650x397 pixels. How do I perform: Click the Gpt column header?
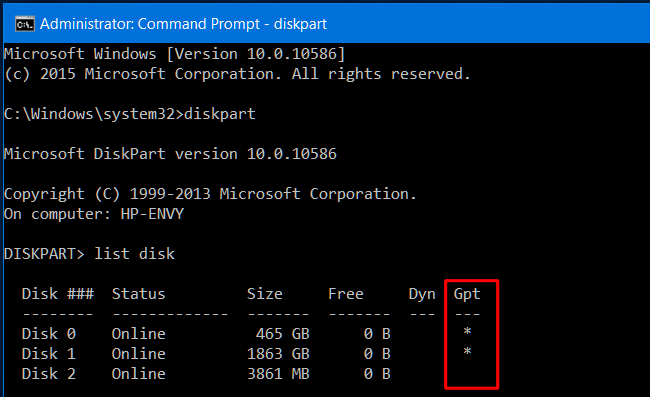click(467, 294)
